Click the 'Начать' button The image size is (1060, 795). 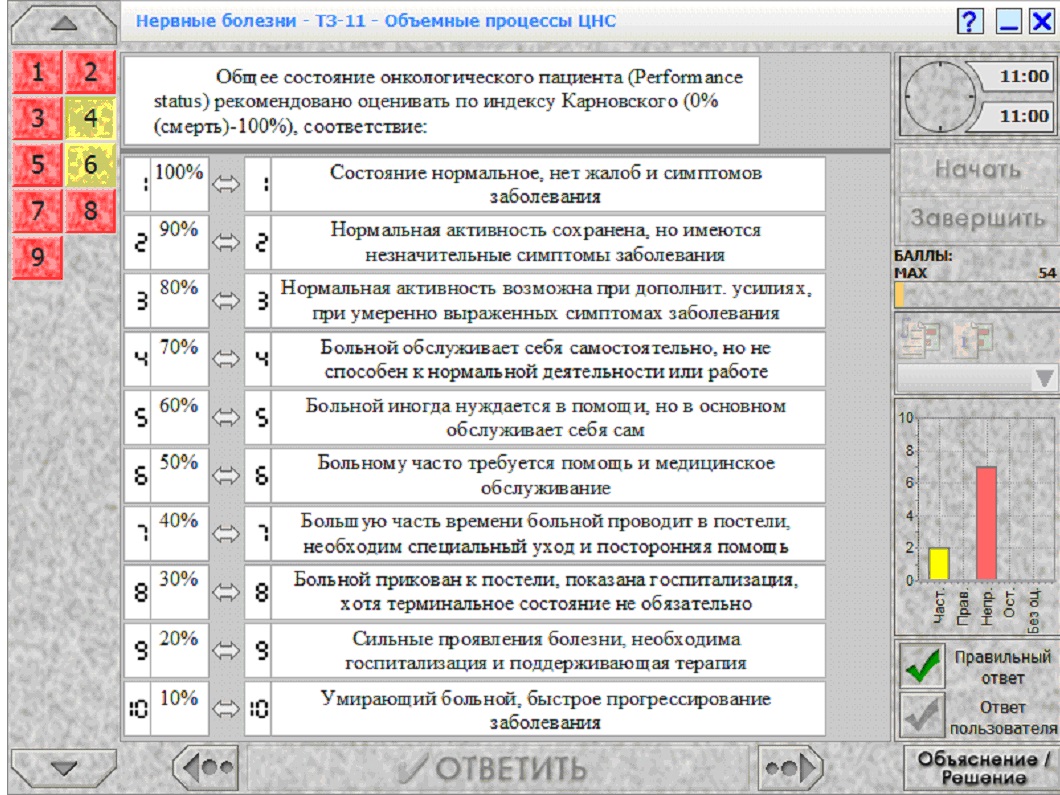[x=977, y=169]
